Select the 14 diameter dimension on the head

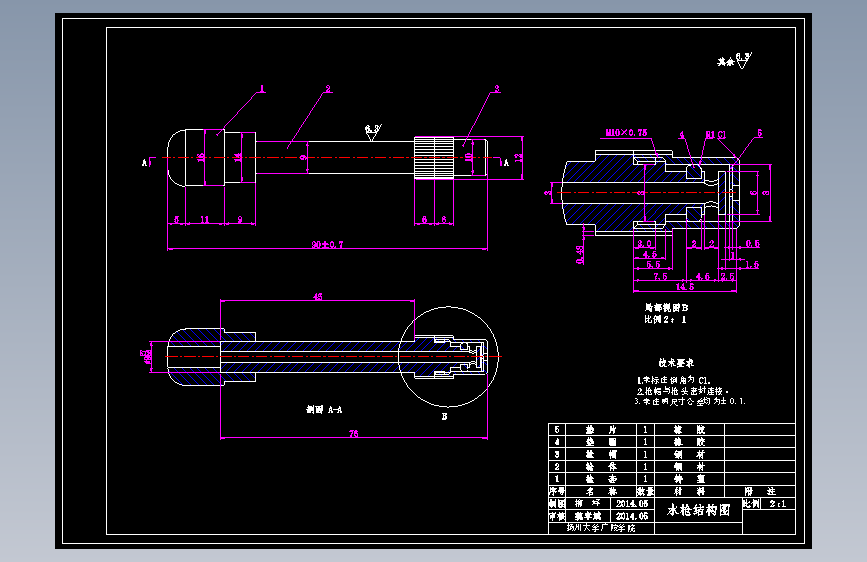(238, 158)
